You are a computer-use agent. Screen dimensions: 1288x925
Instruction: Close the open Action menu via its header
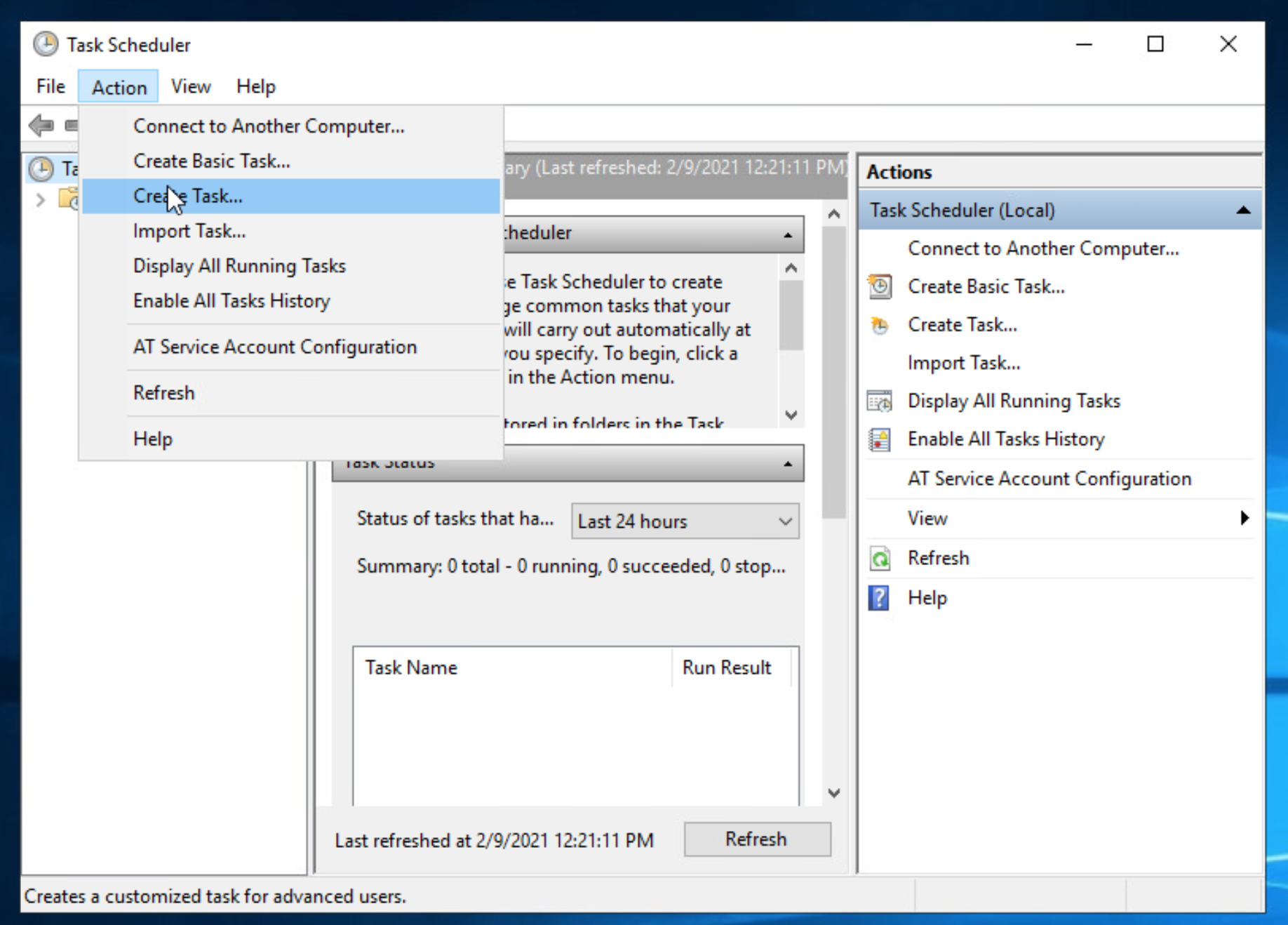[x=119, y=87]
